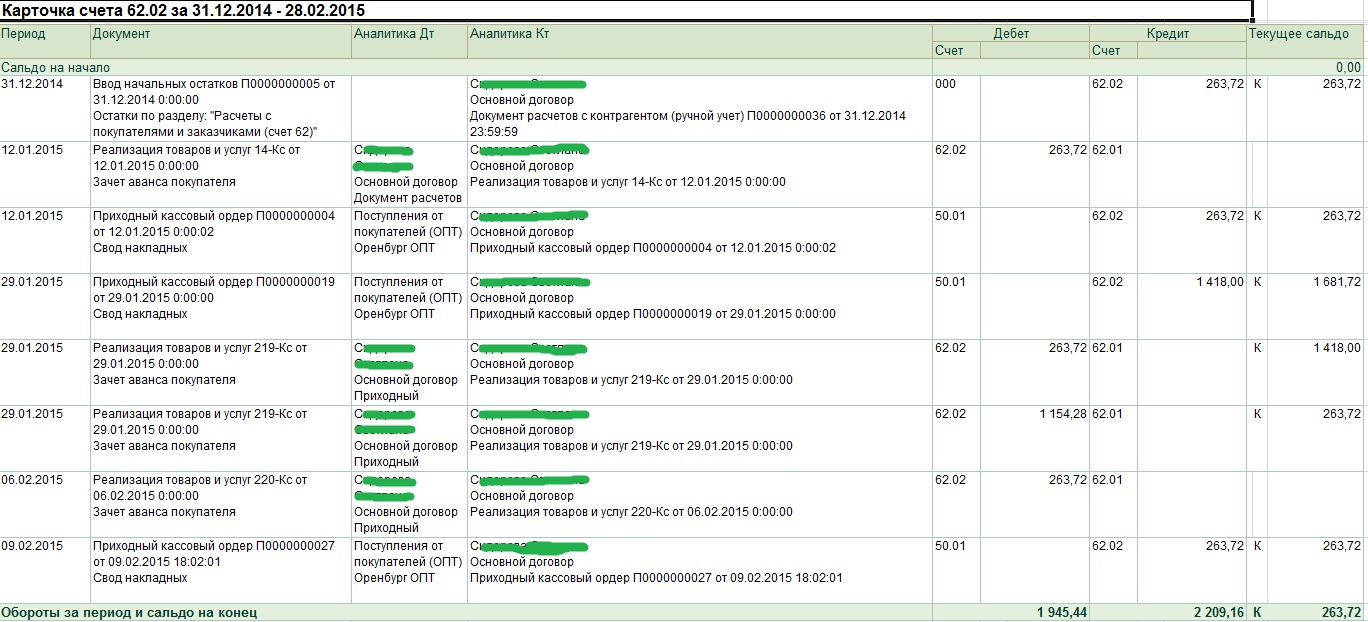
Task: Click the "Обороты за период и сальдо на конец" row
Action: [x=683, y=612]
